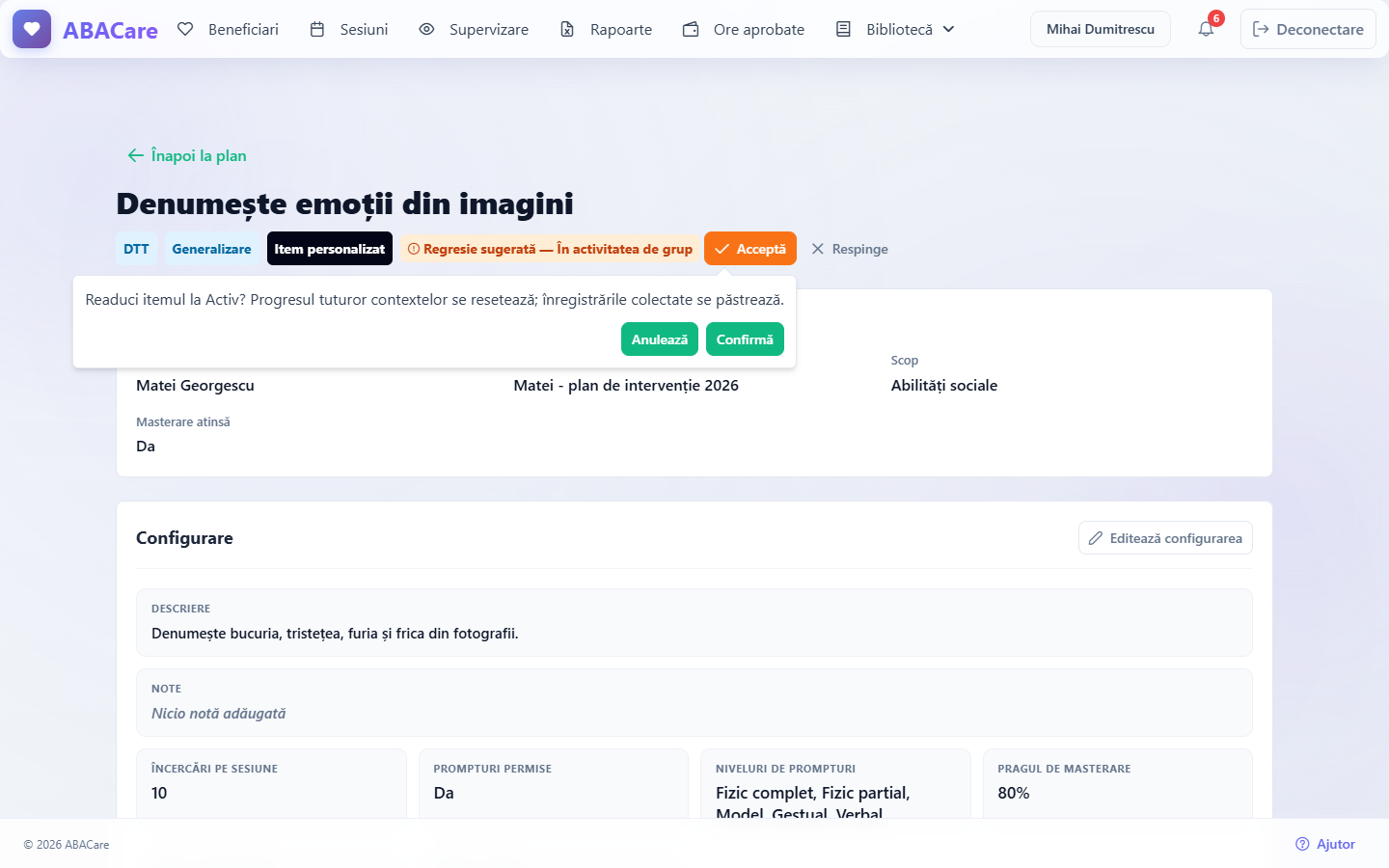Navigate to Rapoarte
This screenshot has height=868, width=1389.
[x=606, y=29]
